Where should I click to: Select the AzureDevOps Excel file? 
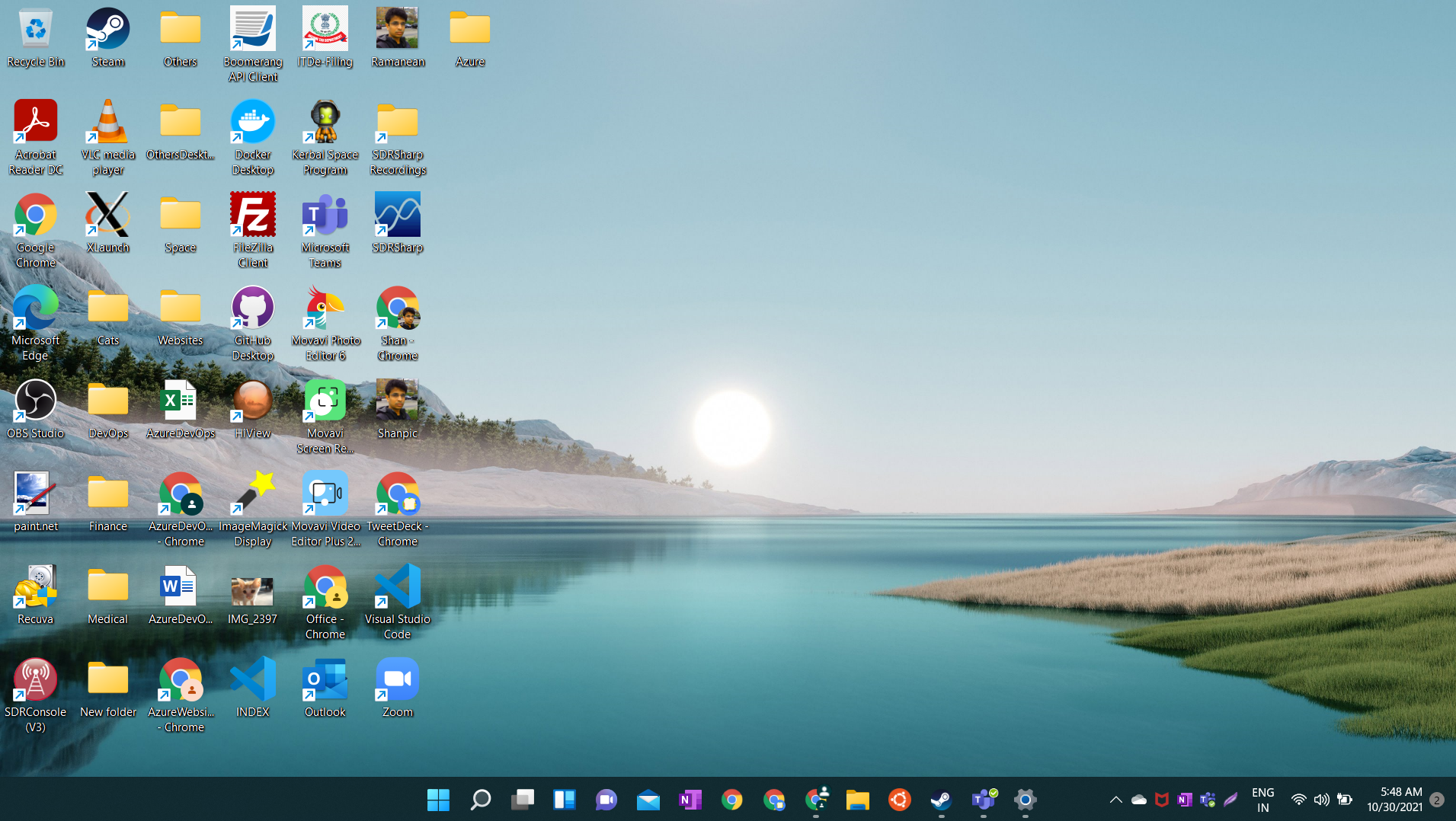181,409
